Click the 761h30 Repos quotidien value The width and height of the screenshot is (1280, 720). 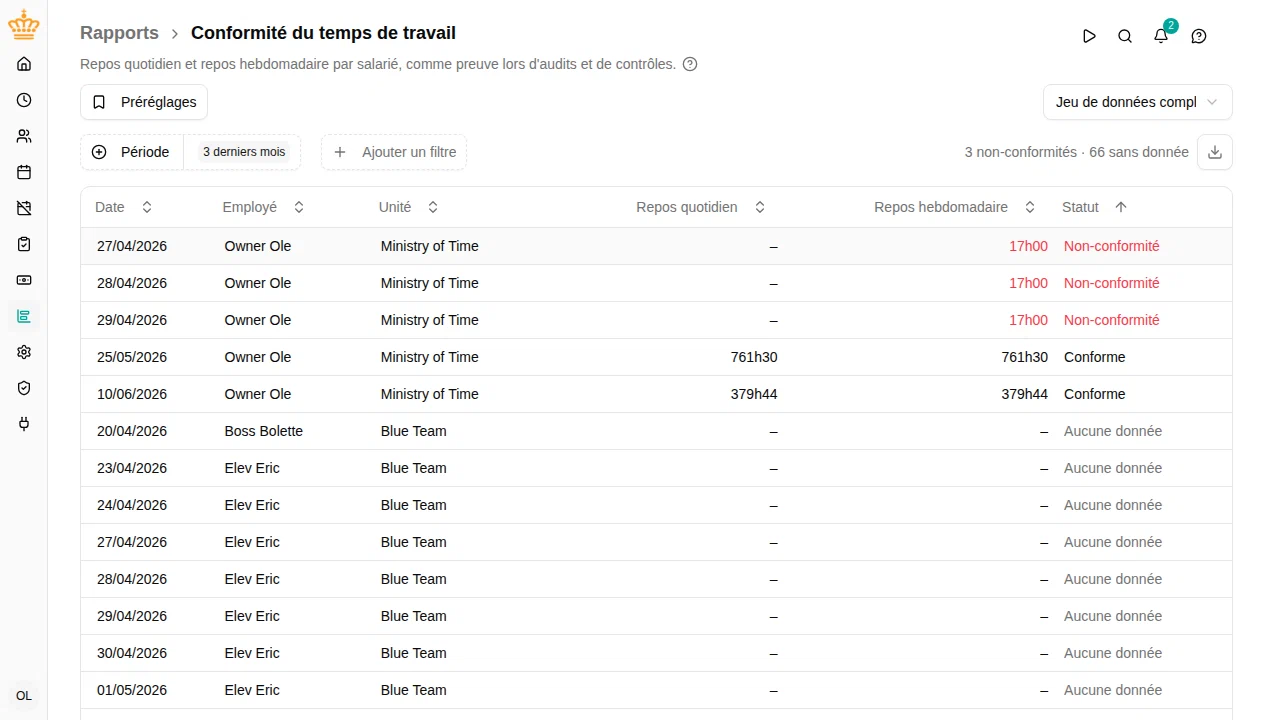pos(754,357)
